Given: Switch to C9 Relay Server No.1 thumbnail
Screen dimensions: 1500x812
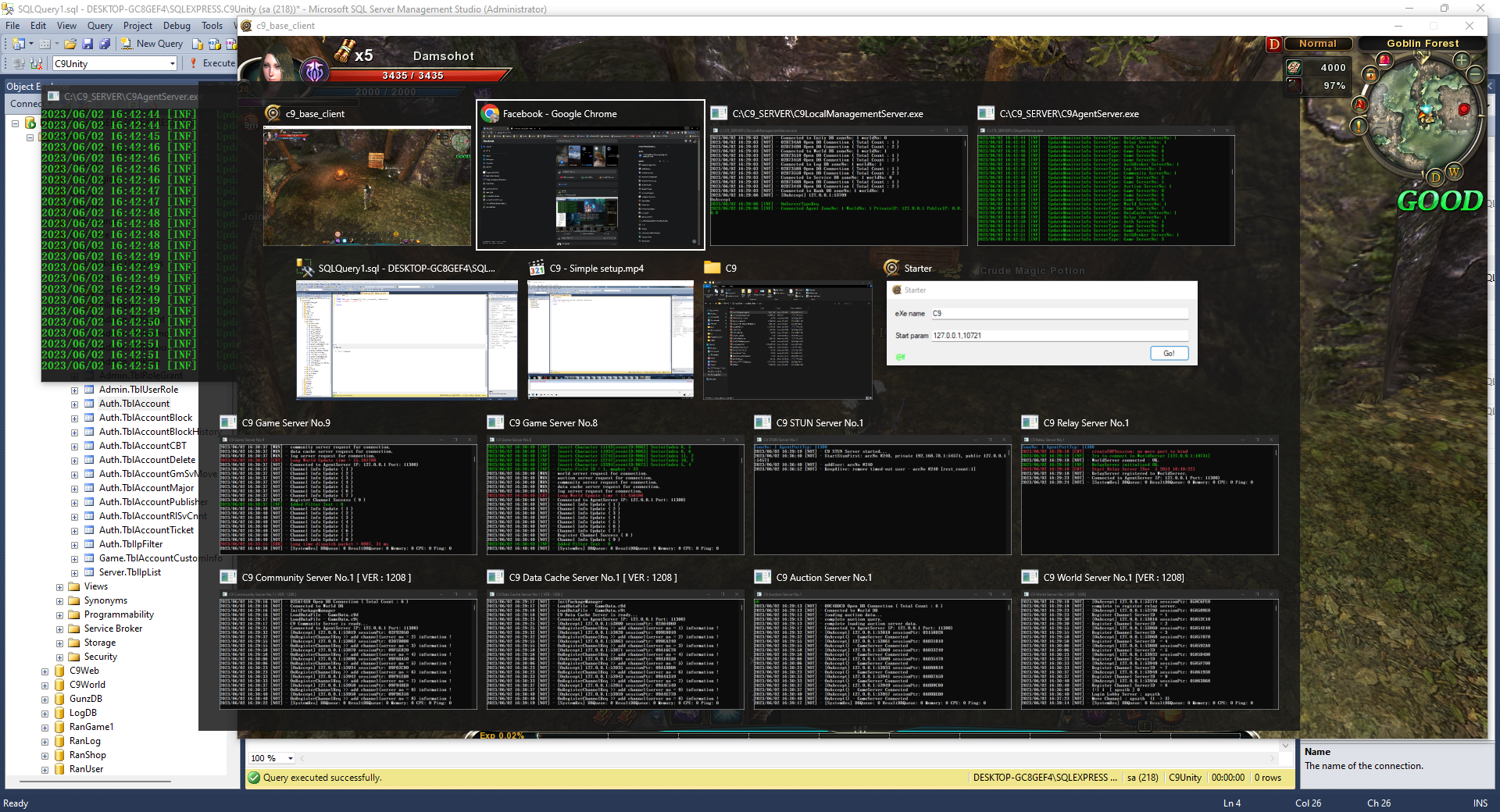Looking at the screenshot, I should click(x=1150, y=495).
